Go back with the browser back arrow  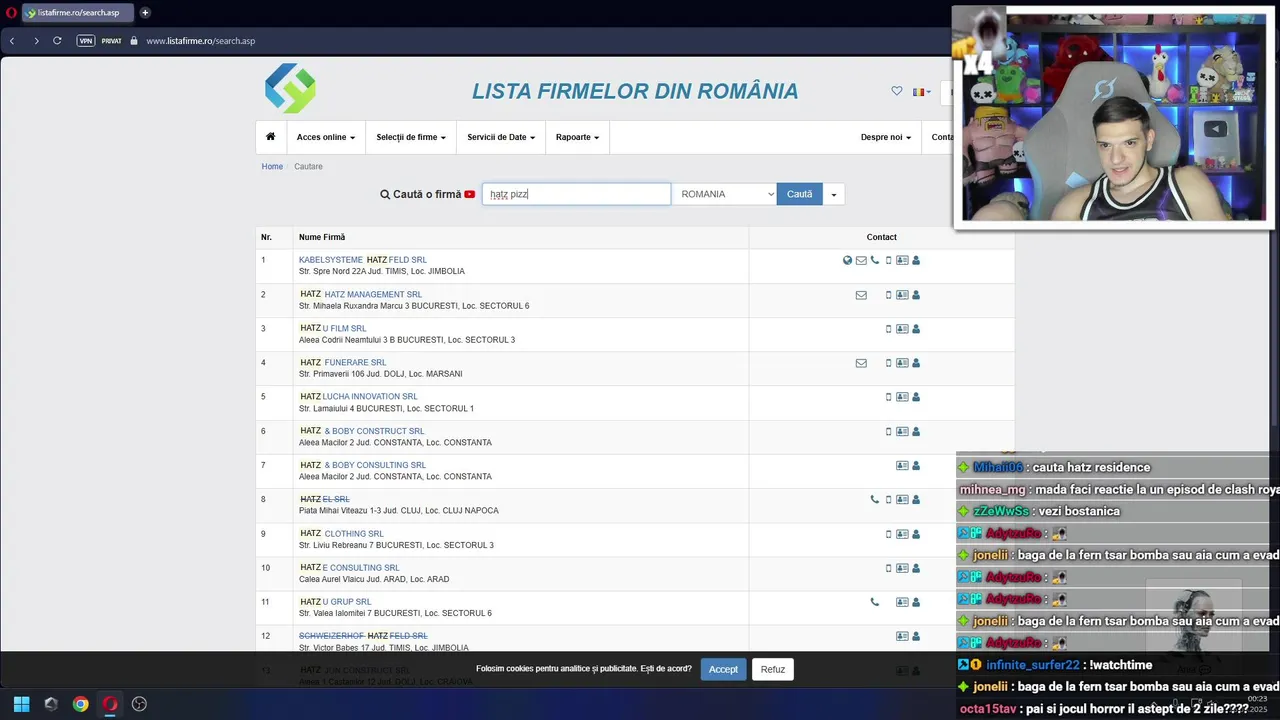point(12,41)
